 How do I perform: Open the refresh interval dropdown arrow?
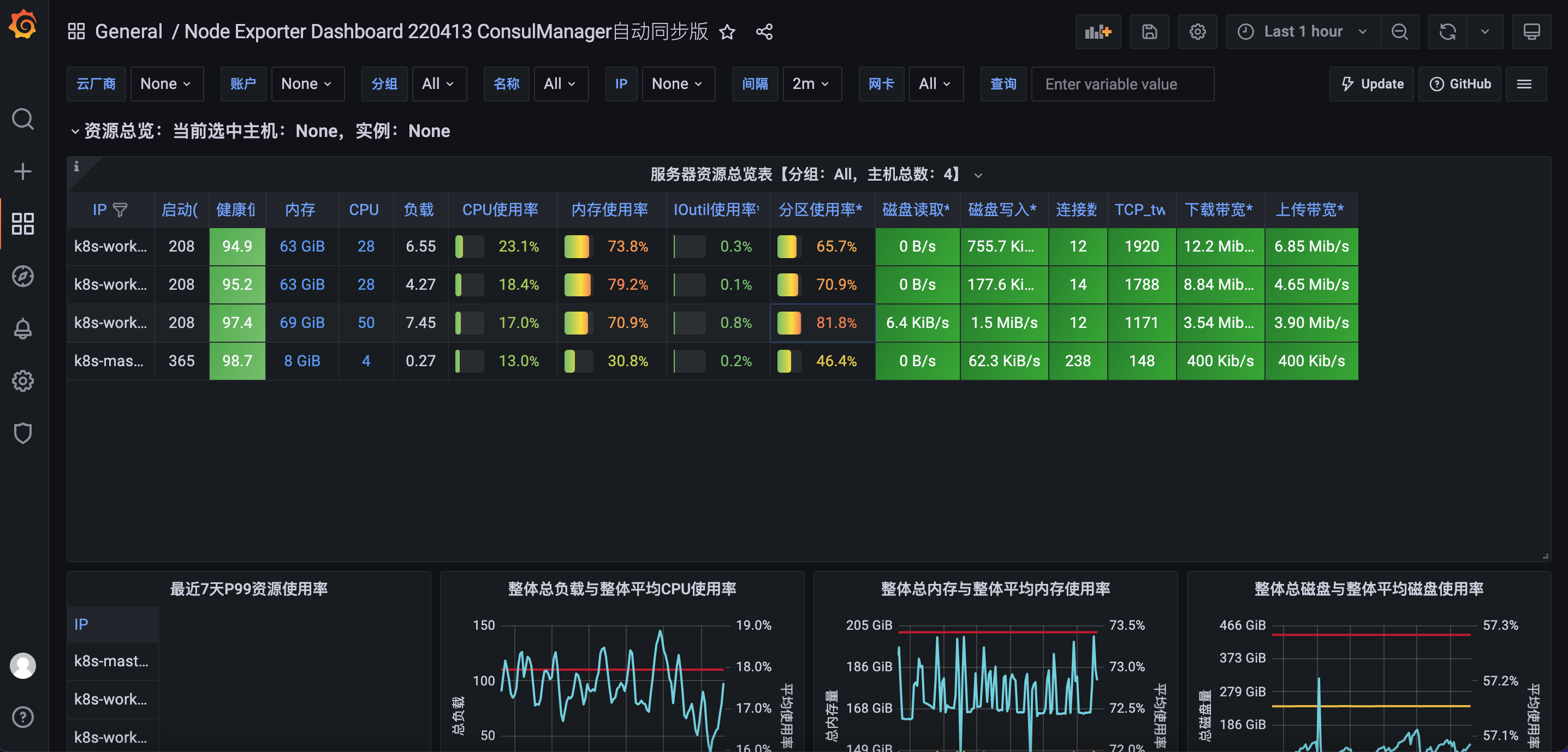pos(1484,32)
